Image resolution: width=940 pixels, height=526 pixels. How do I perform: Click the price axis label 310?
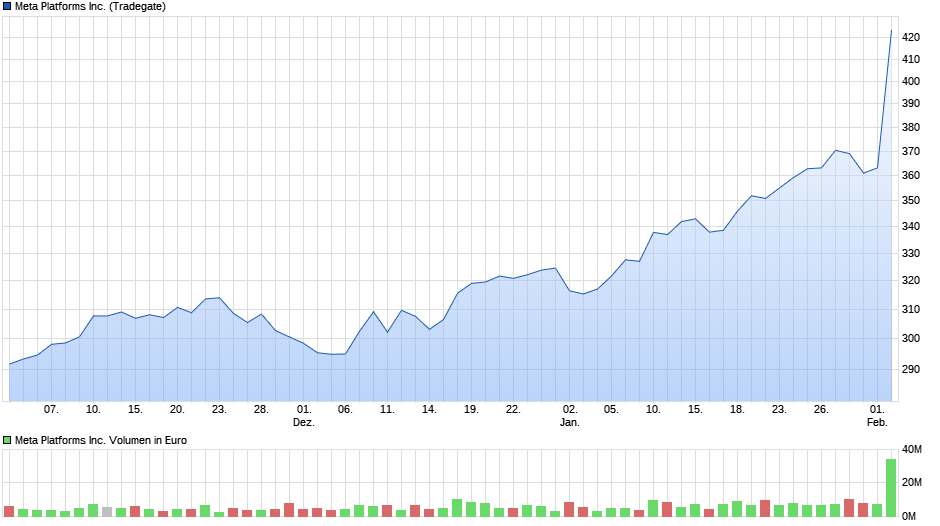[x=911, y=309]
